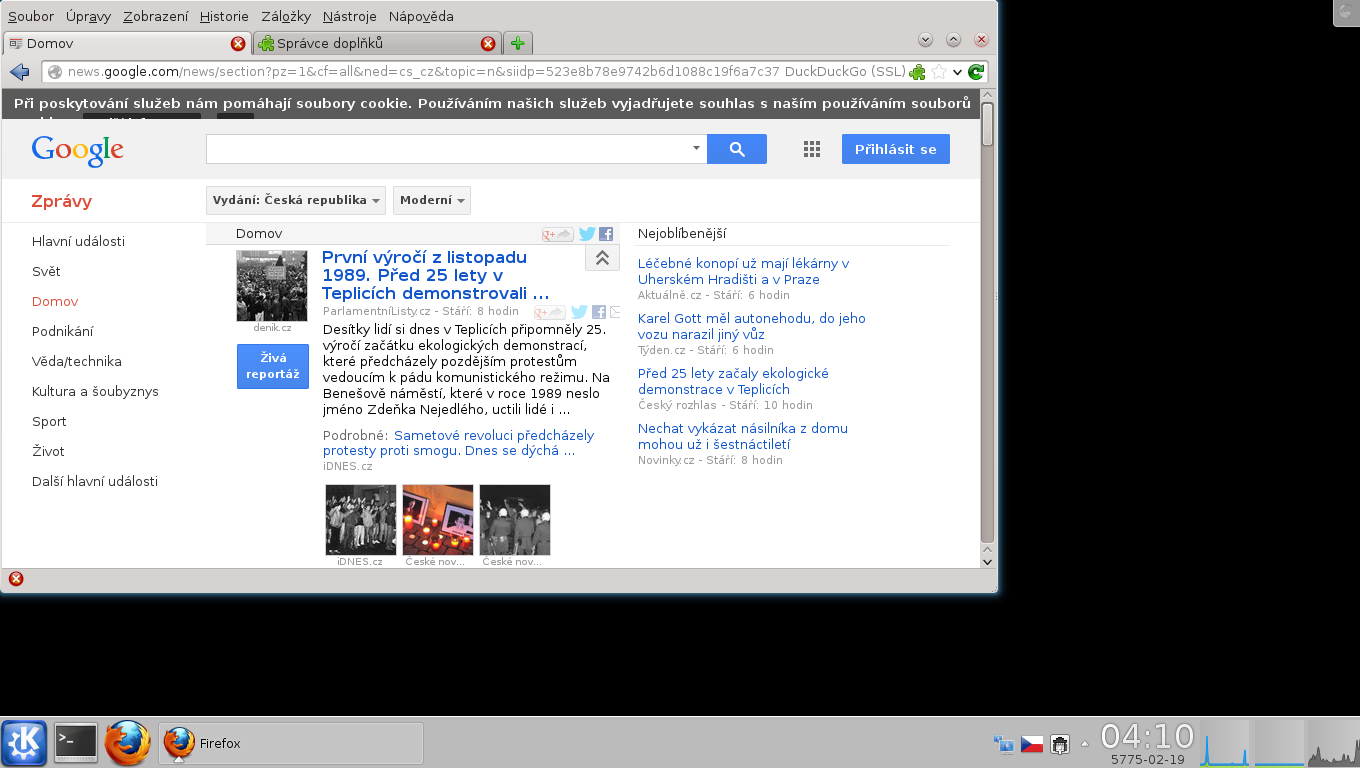Select Věda/technika section in sidebar

pos(77,361)
